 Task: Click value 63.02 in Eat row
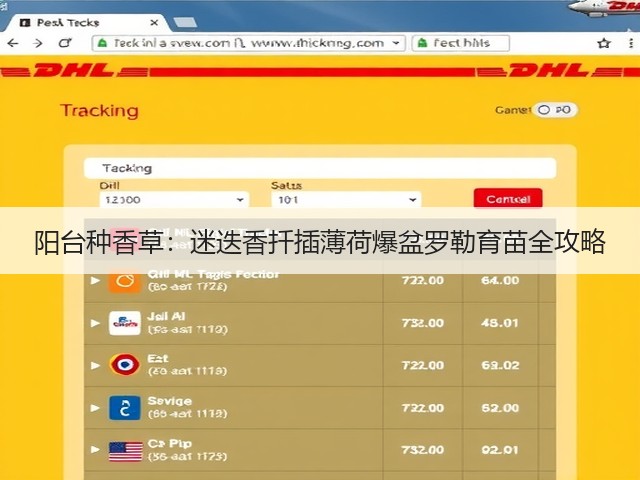click(500, 365)
